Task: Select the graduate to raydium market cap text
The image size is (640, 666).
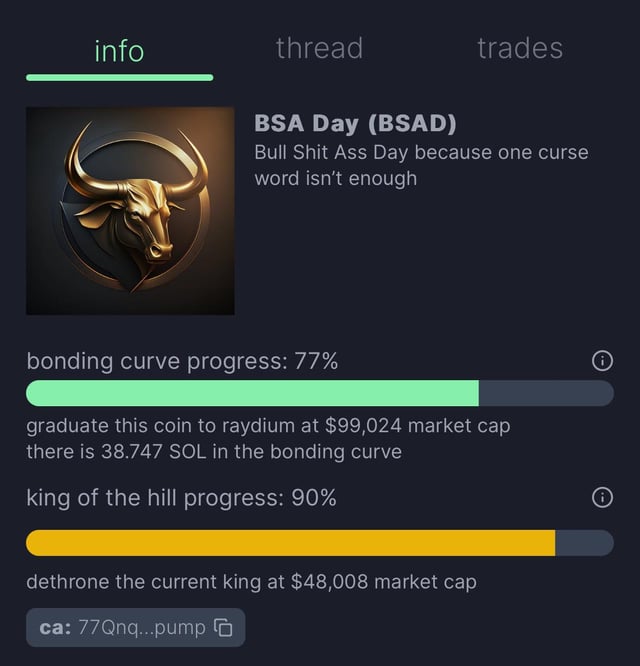Action: pyautogui.click(x=268, y=426)
